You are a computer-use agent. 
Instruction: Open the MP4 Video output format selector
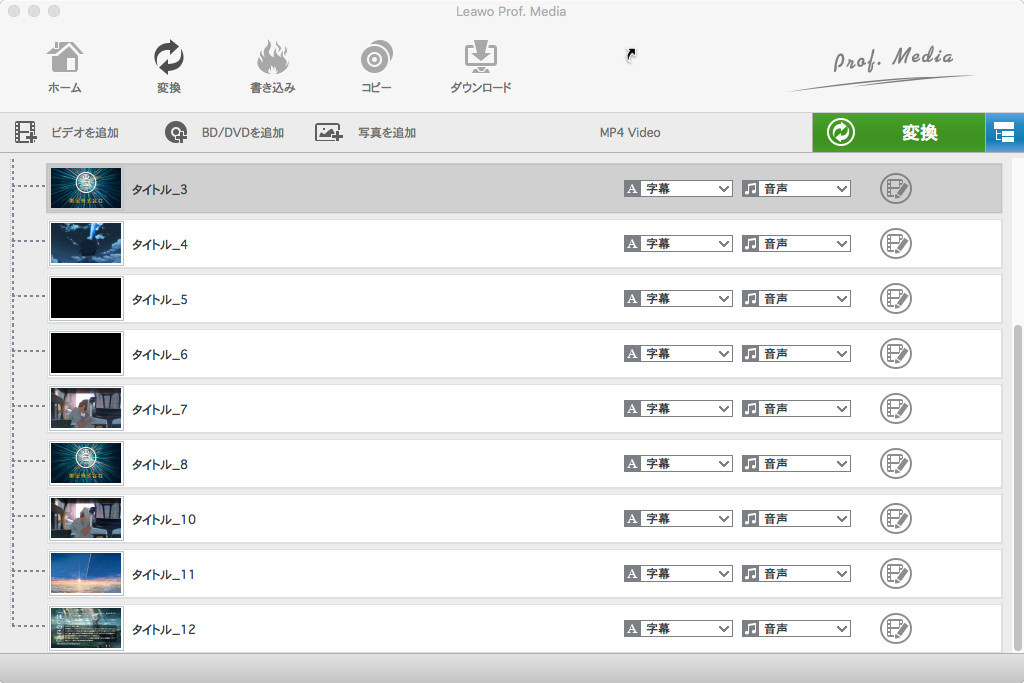pos(630,133)
